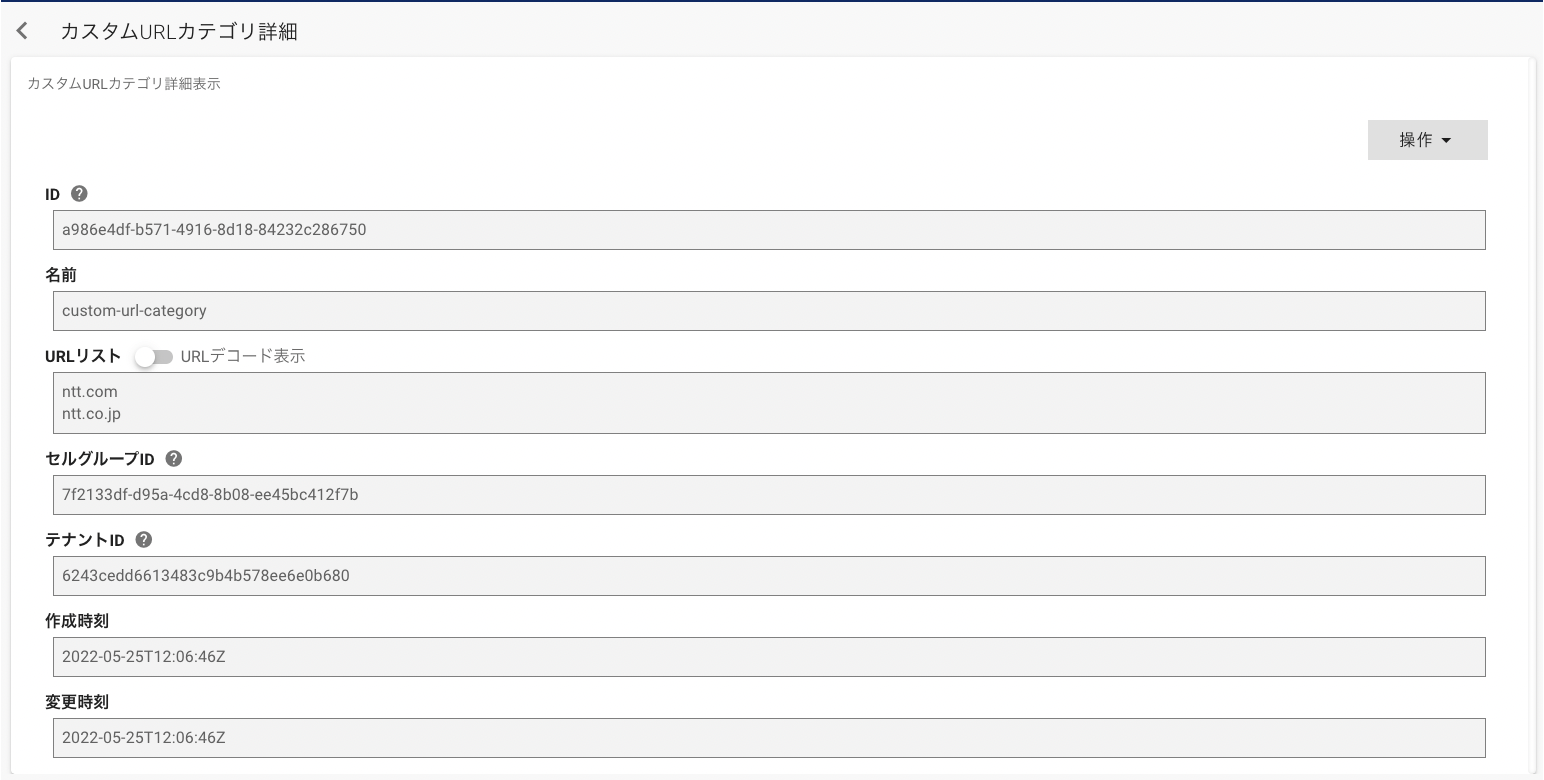The height and width of the screenshot is (780, 1544).
Task: Click the URLリスト label
Action: (83, 356)
